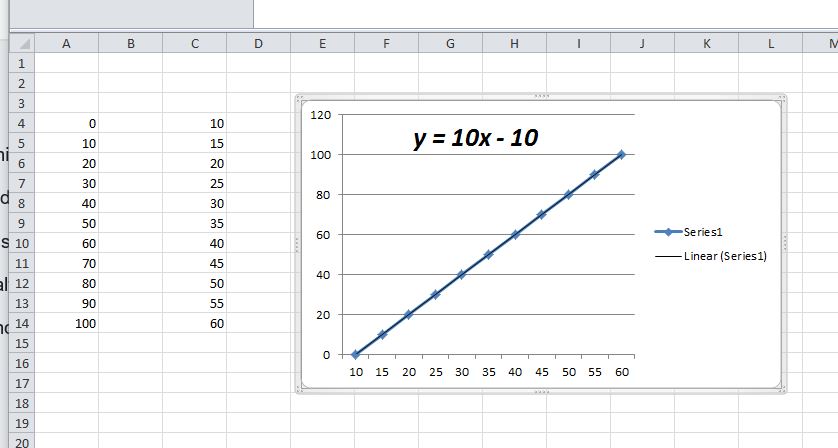
Task: Select the row 19 header
Action: click(20, 422)
